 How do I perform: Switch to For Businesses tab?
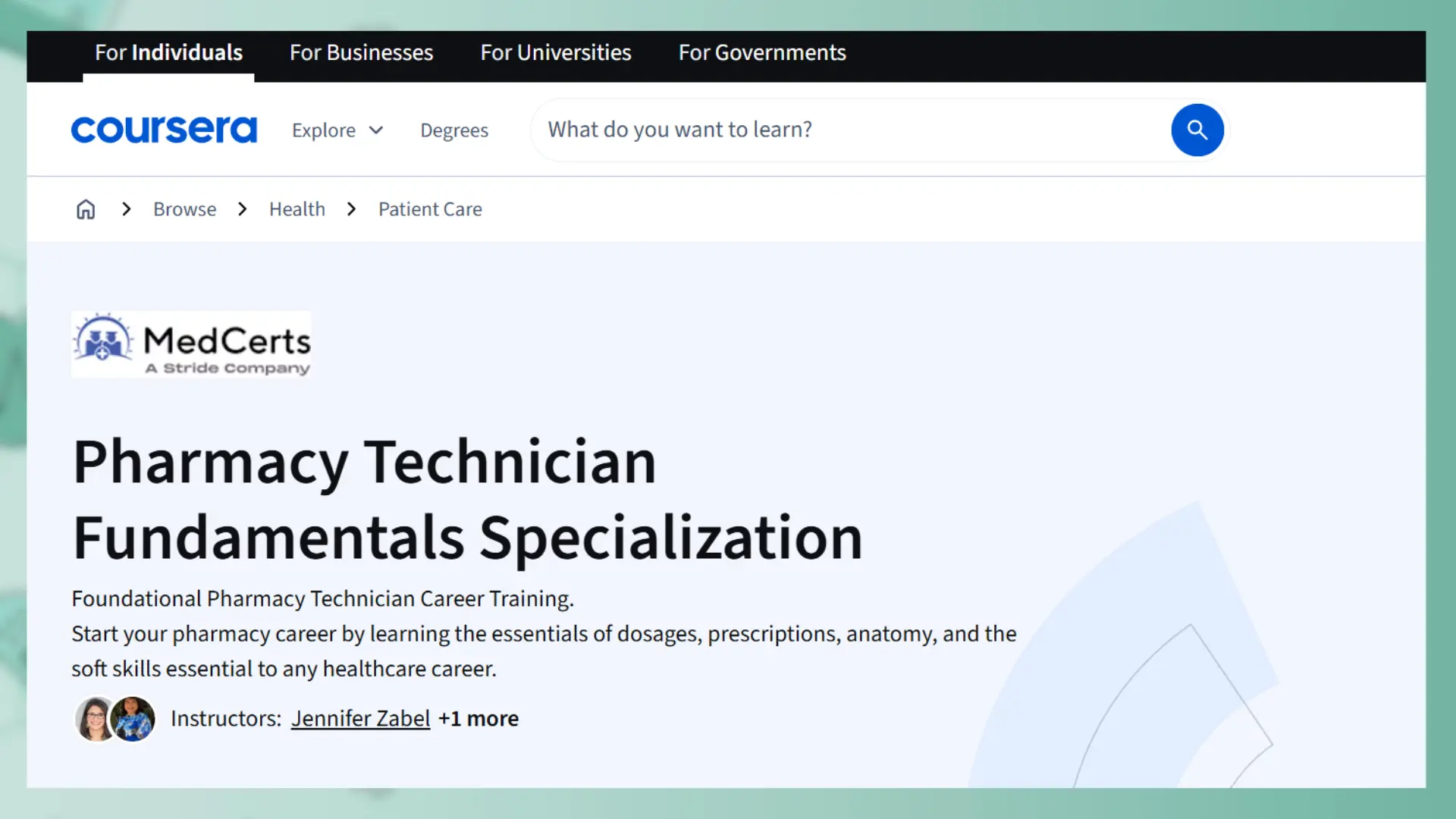[x=361, y=52]
